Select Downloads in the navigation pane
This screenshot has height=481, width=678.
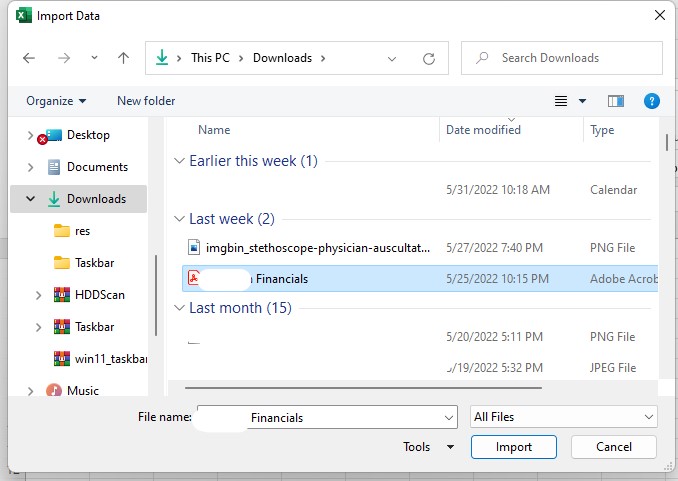[x=96, y=199]
